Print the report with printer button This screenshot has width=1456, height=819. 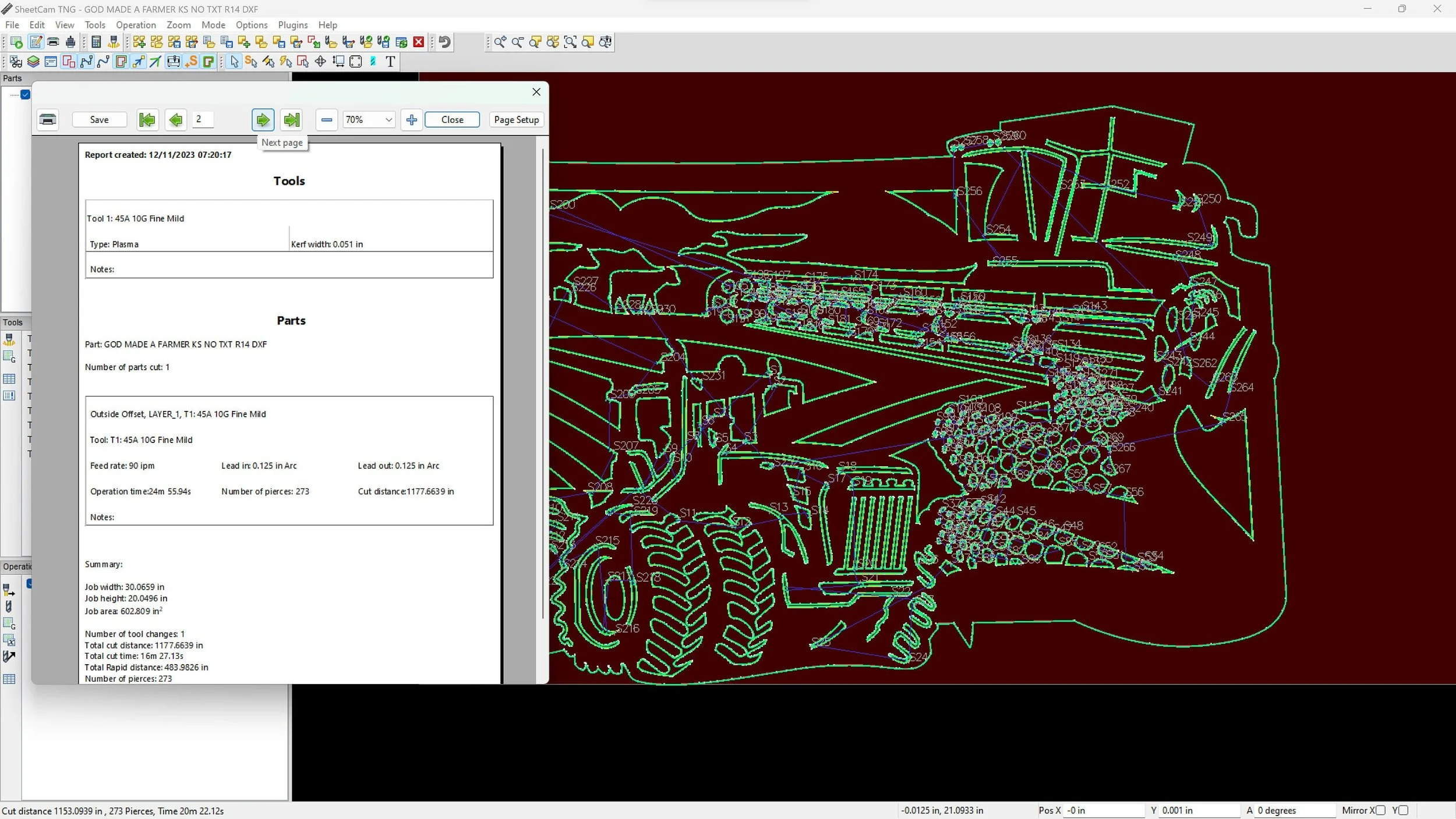[x=48, y=120]
